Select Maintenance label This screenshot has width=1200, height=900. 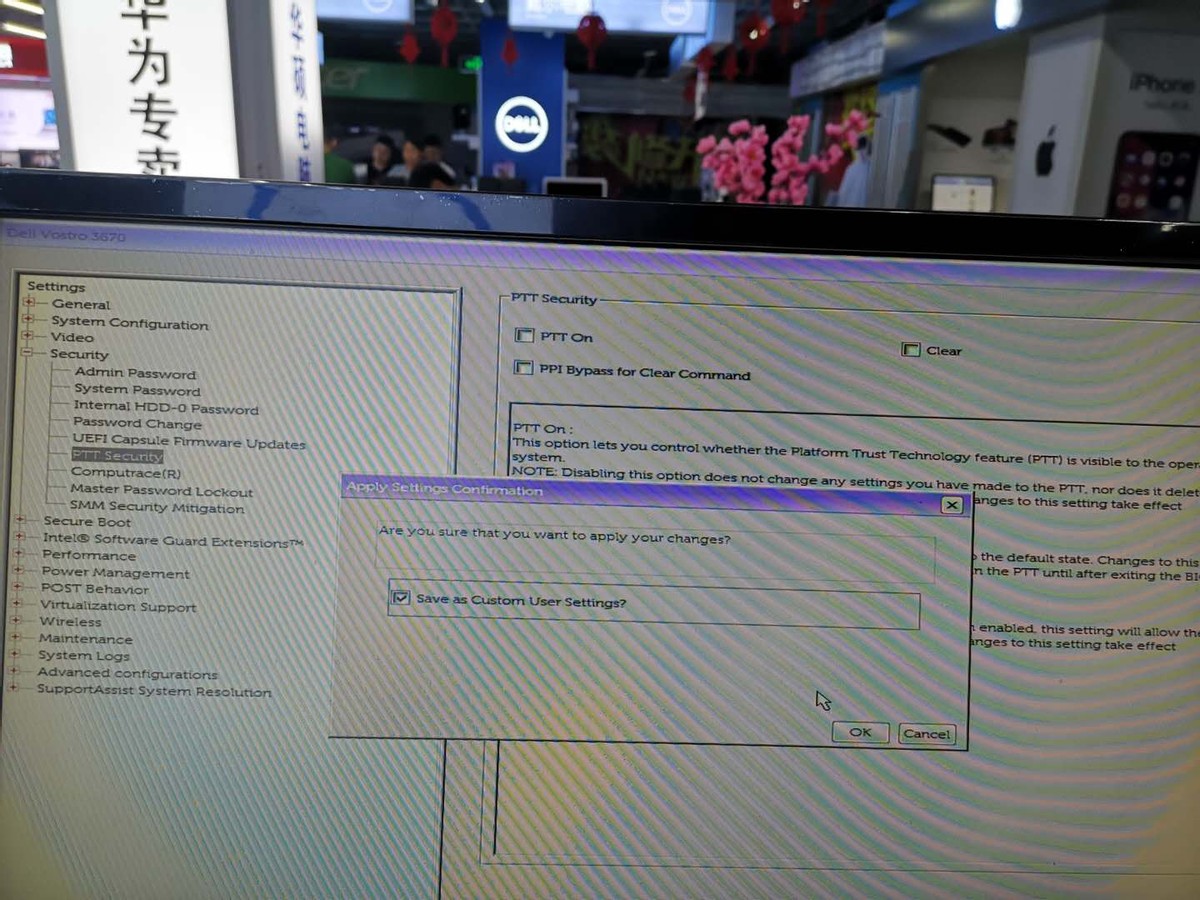point(85,639)
